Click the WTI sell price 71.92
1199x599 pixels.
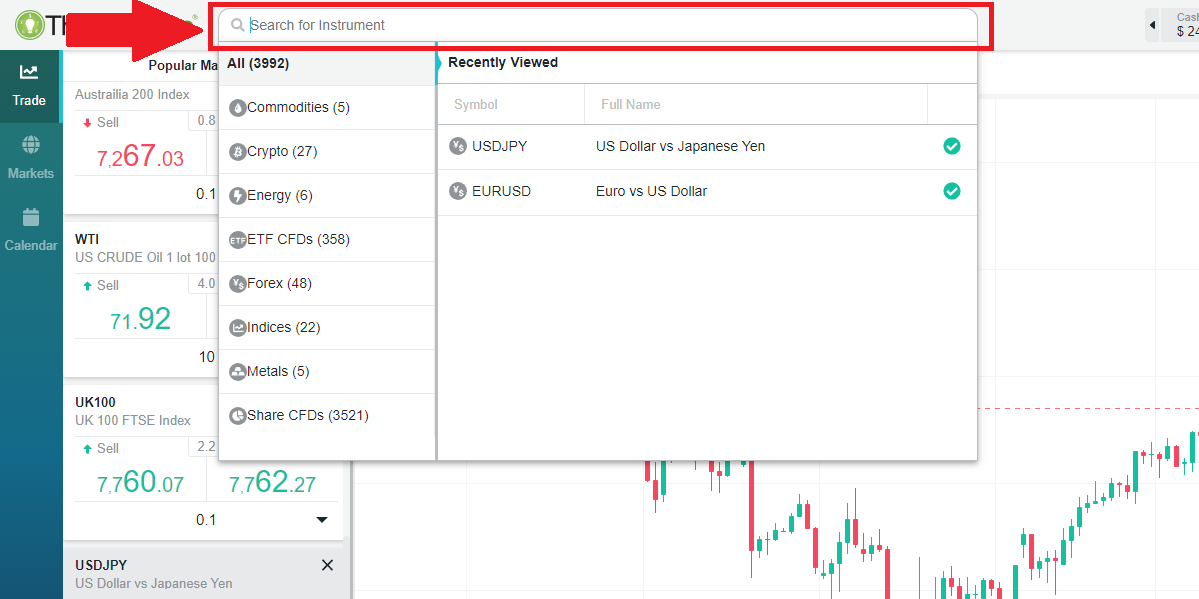(141, 320)
